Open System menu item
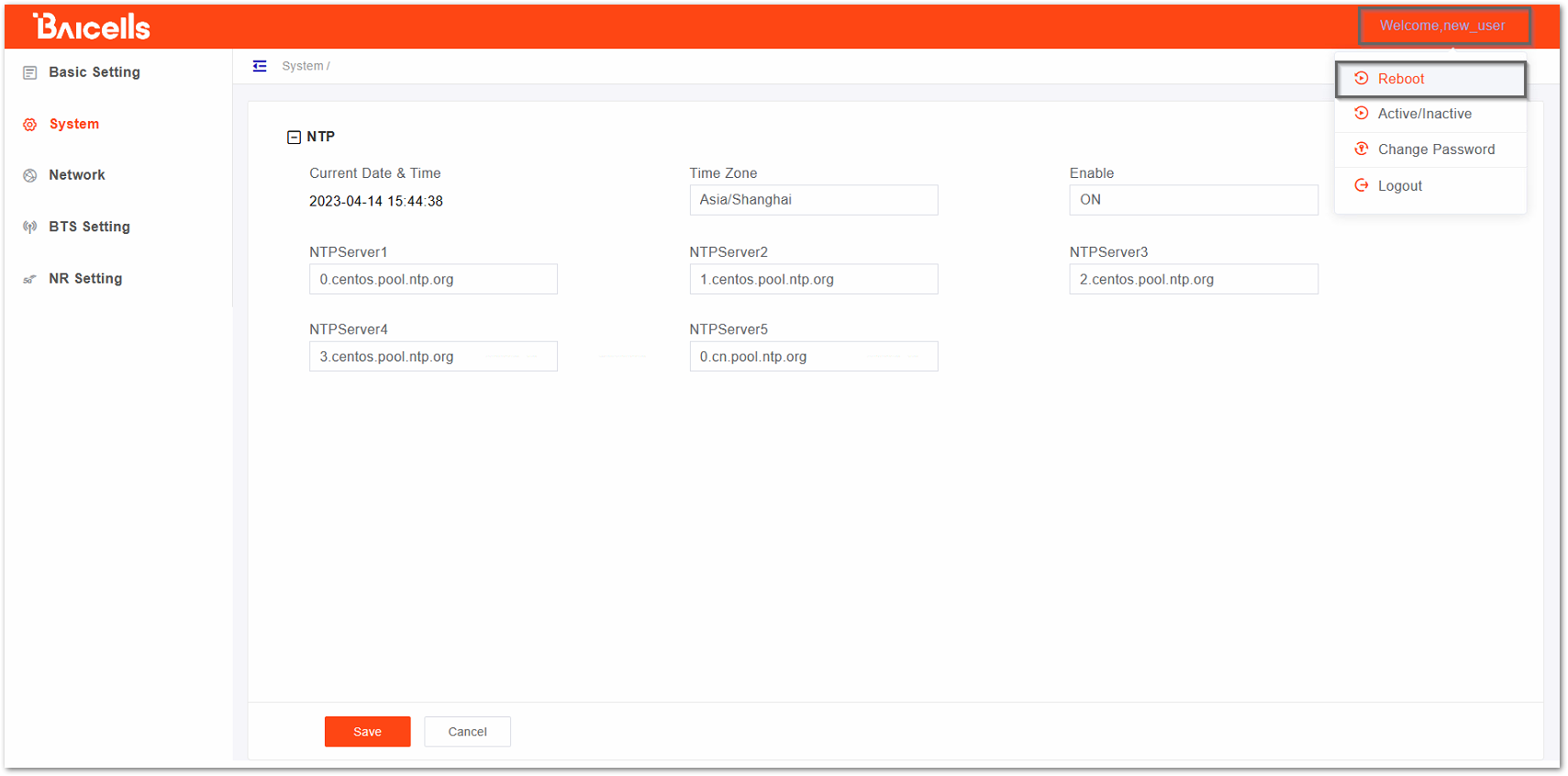 [x=74, y=125]
